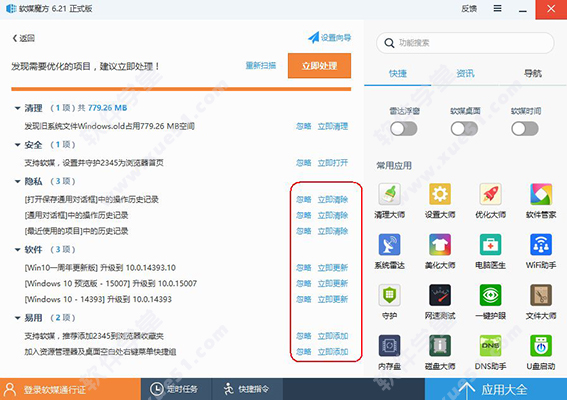567x400 pixels.
Task: Ignore the Windows 10 - 14393 upgrade item
Action: (304, 299)
